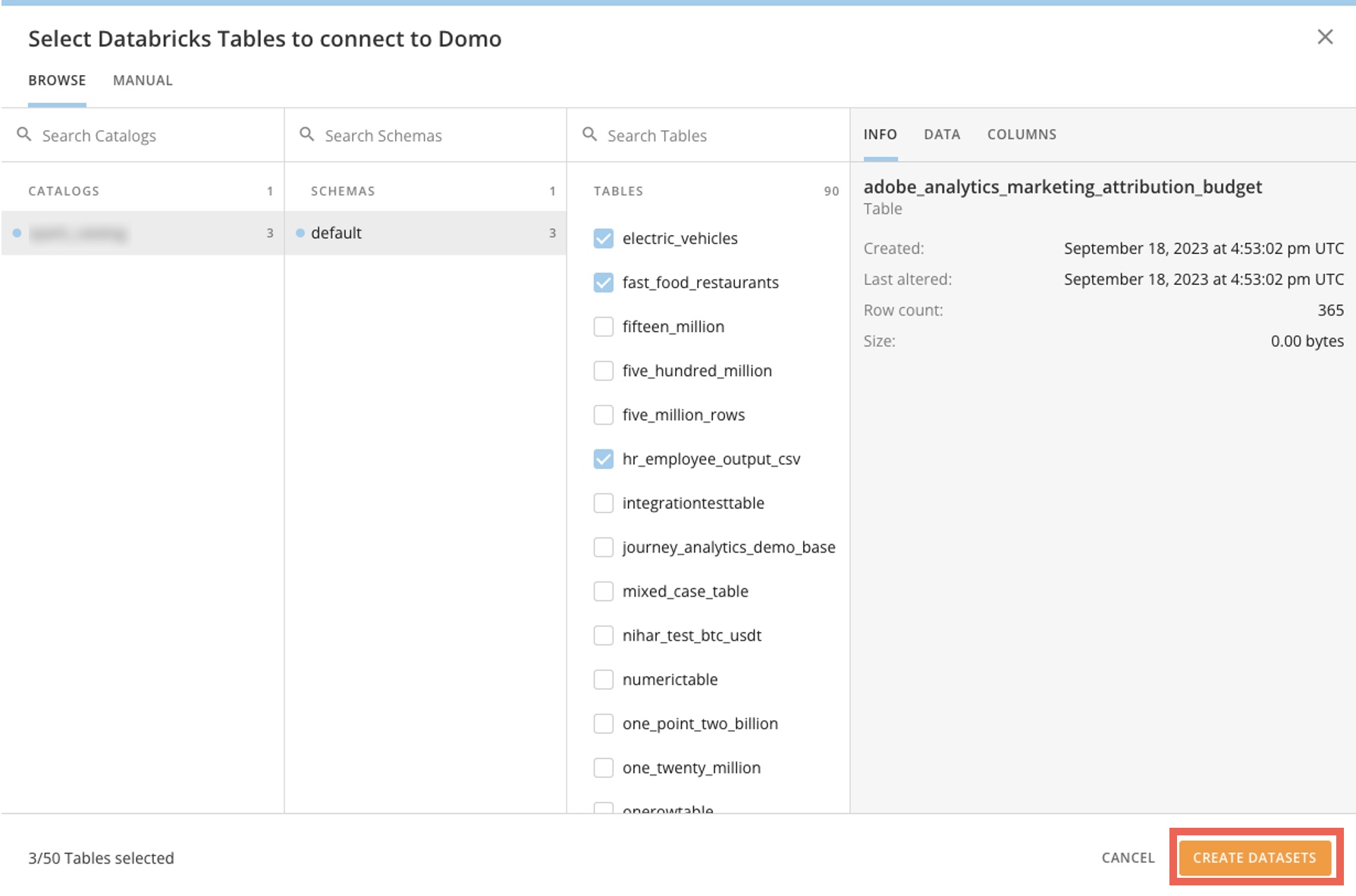This screenshot has width=1356, height=896.
Task: Check the mixed_case_table entry
Action: pyautogui.click(x=604, y=591)
